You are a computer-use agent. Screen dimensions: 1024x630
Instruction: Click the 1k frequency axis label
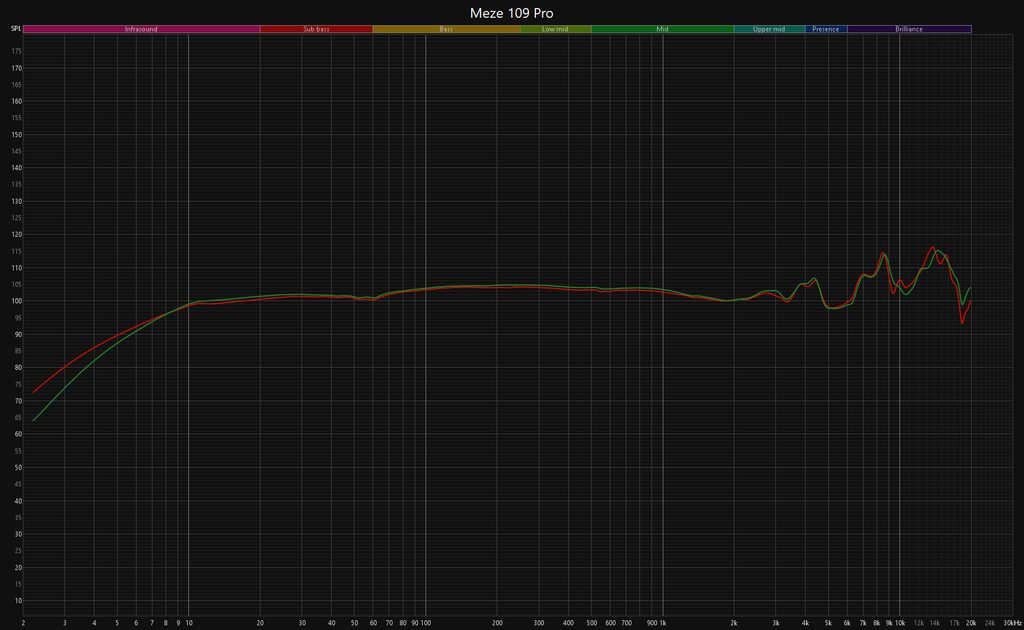tap(662, 621)
